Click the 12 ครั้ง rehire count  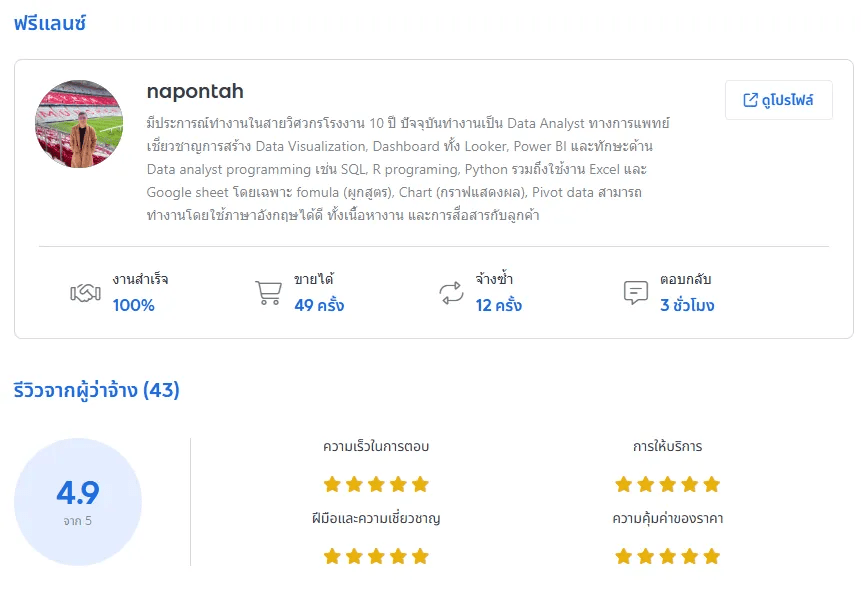click(499, 305)
